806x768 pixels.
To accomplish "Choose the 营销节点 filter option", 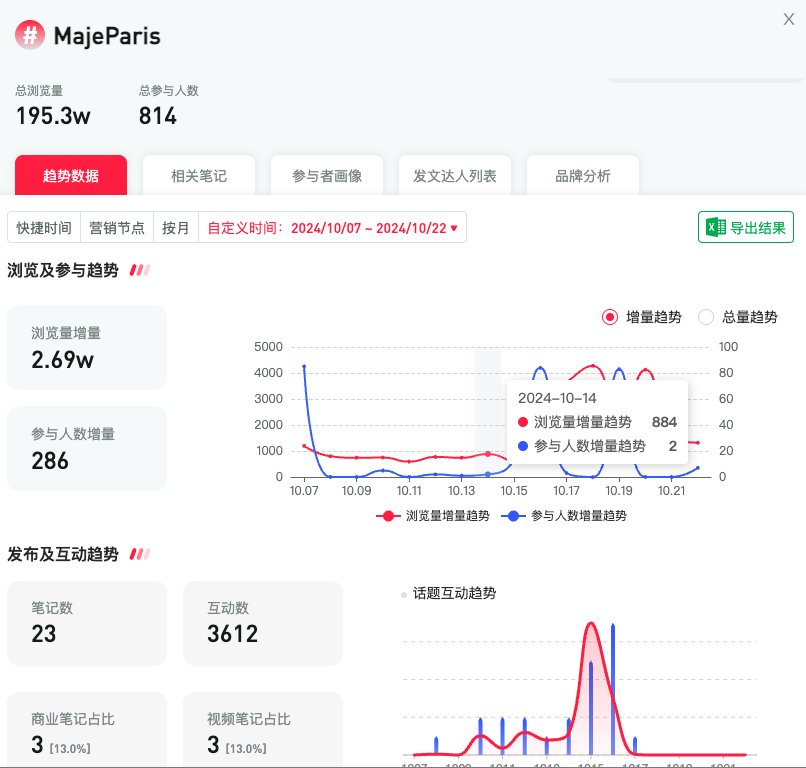I will [x=117, y=228].
